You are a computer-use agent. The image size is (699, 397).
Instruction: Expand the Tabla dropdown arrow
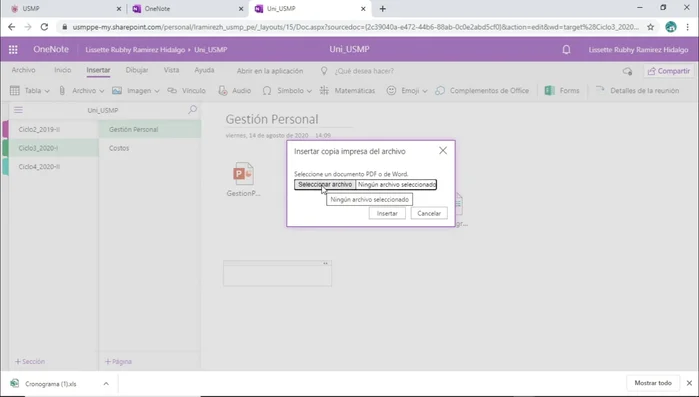tap(47, 91)
